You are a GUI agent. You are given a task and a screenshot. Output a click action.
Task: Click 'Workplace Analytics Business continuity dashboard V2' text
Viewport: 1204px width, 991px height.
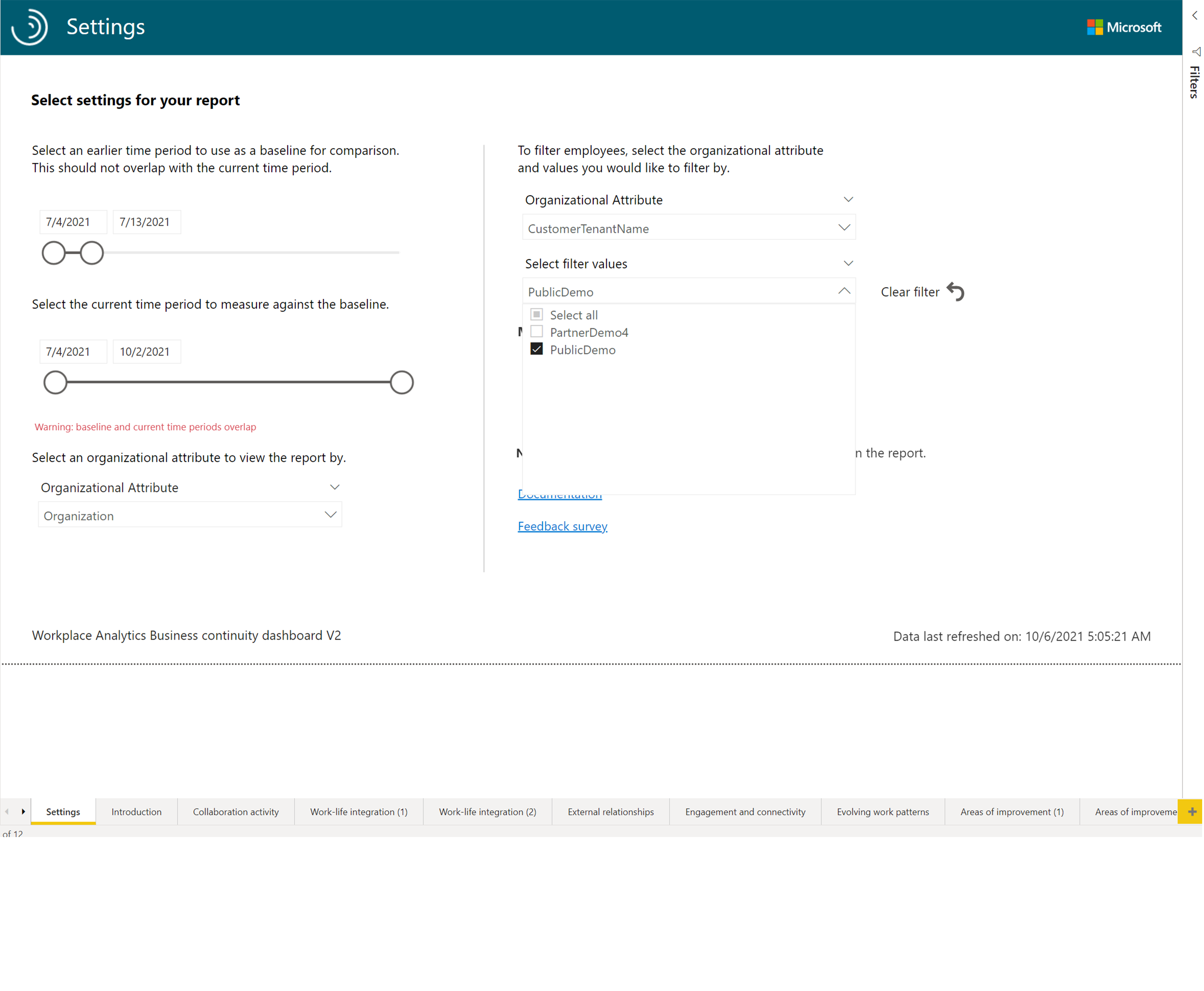click(187, 636)
